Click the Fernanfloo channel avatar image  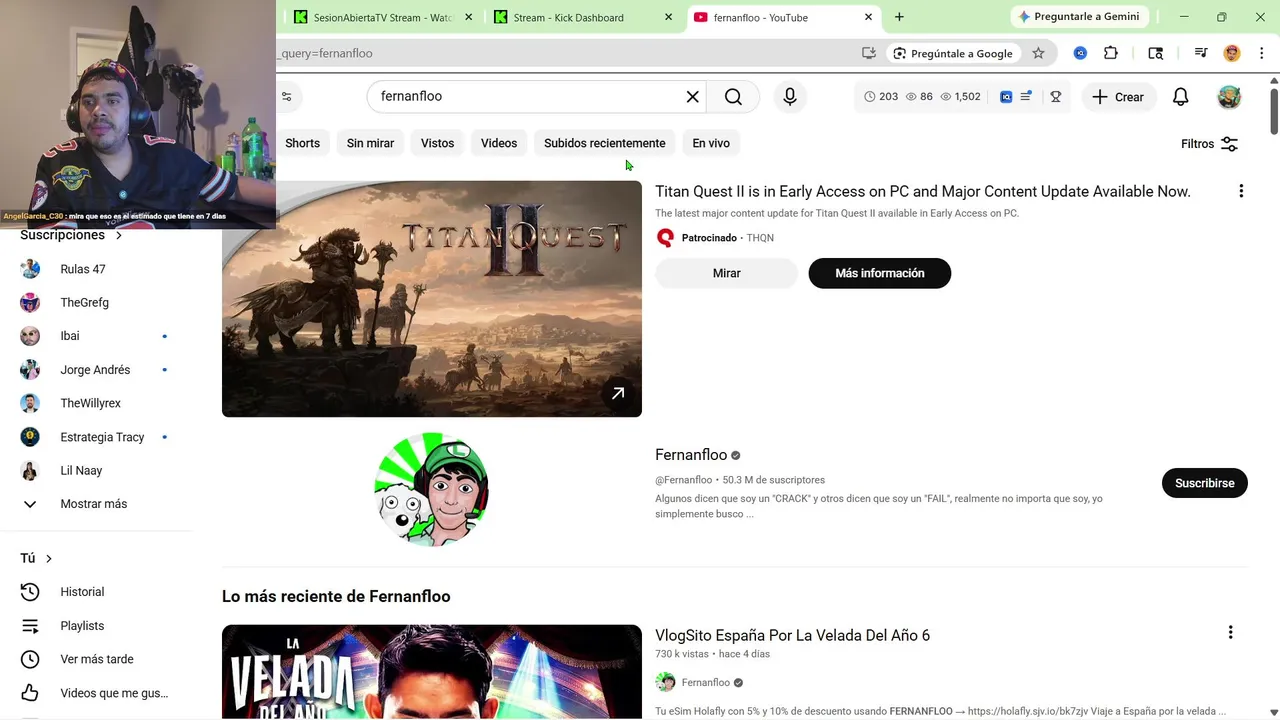[x=431, y=490]
